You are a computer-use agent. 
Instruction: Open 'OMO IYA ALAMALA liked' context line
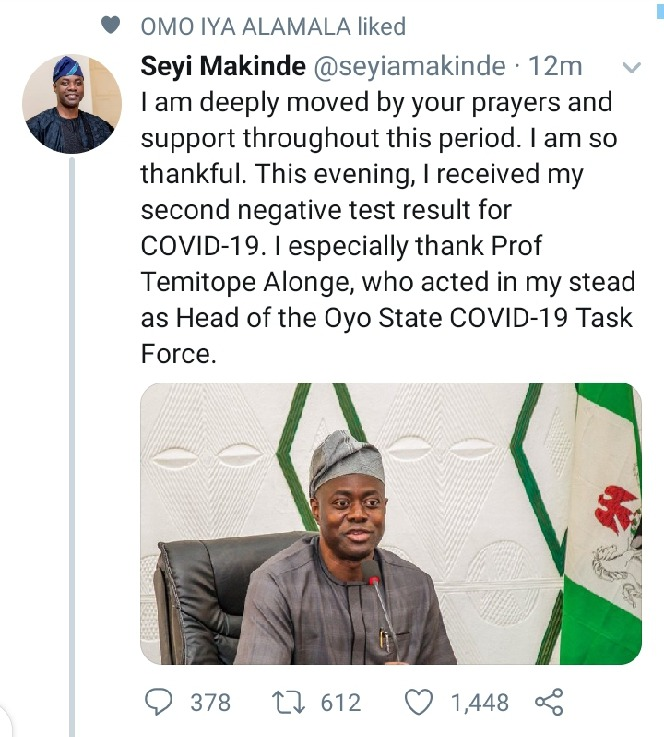coord(272,25)
